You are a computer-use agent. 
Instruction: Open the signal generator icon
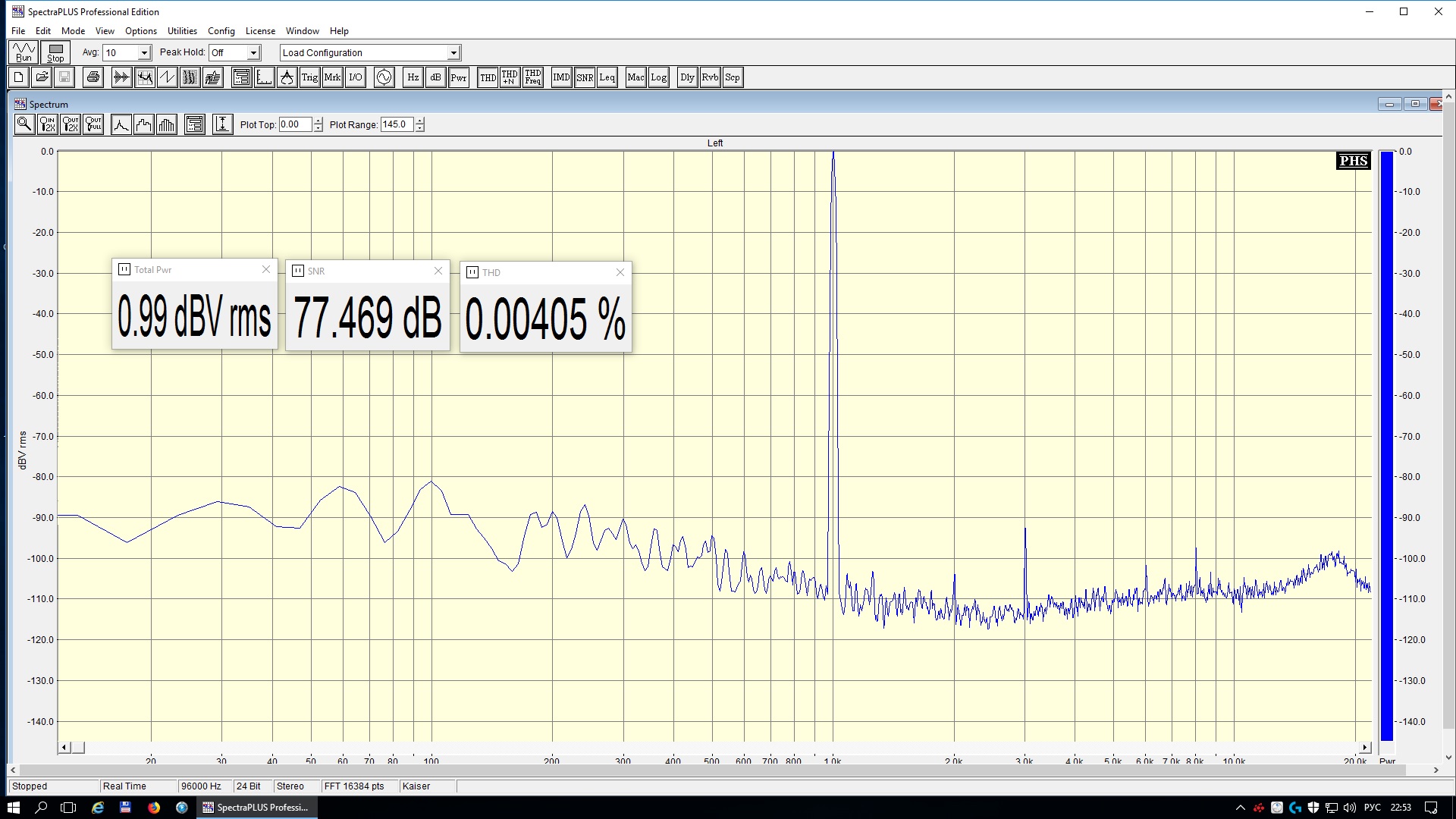click(x=384, y=77)
